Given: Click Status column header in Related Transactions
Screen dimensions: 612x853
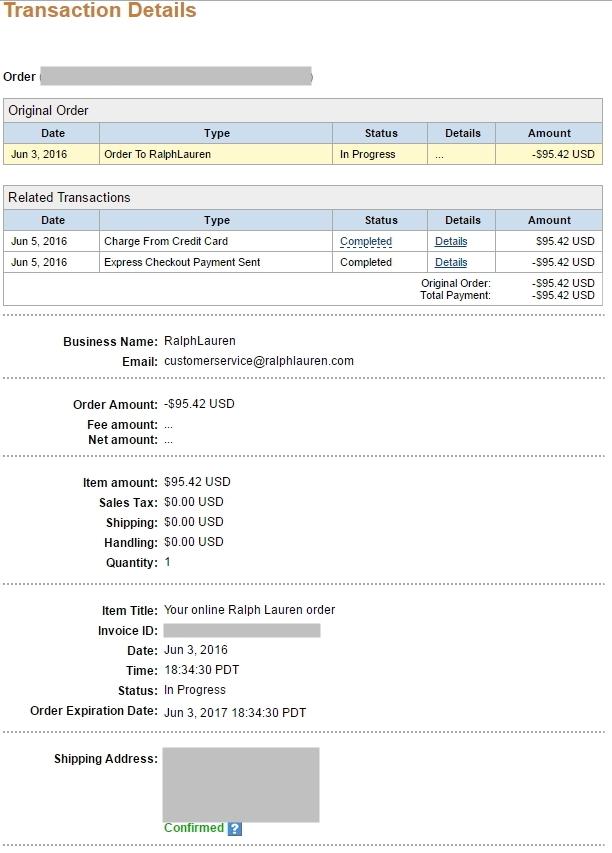Looking at the screenshot, I should tap(380, 220).
